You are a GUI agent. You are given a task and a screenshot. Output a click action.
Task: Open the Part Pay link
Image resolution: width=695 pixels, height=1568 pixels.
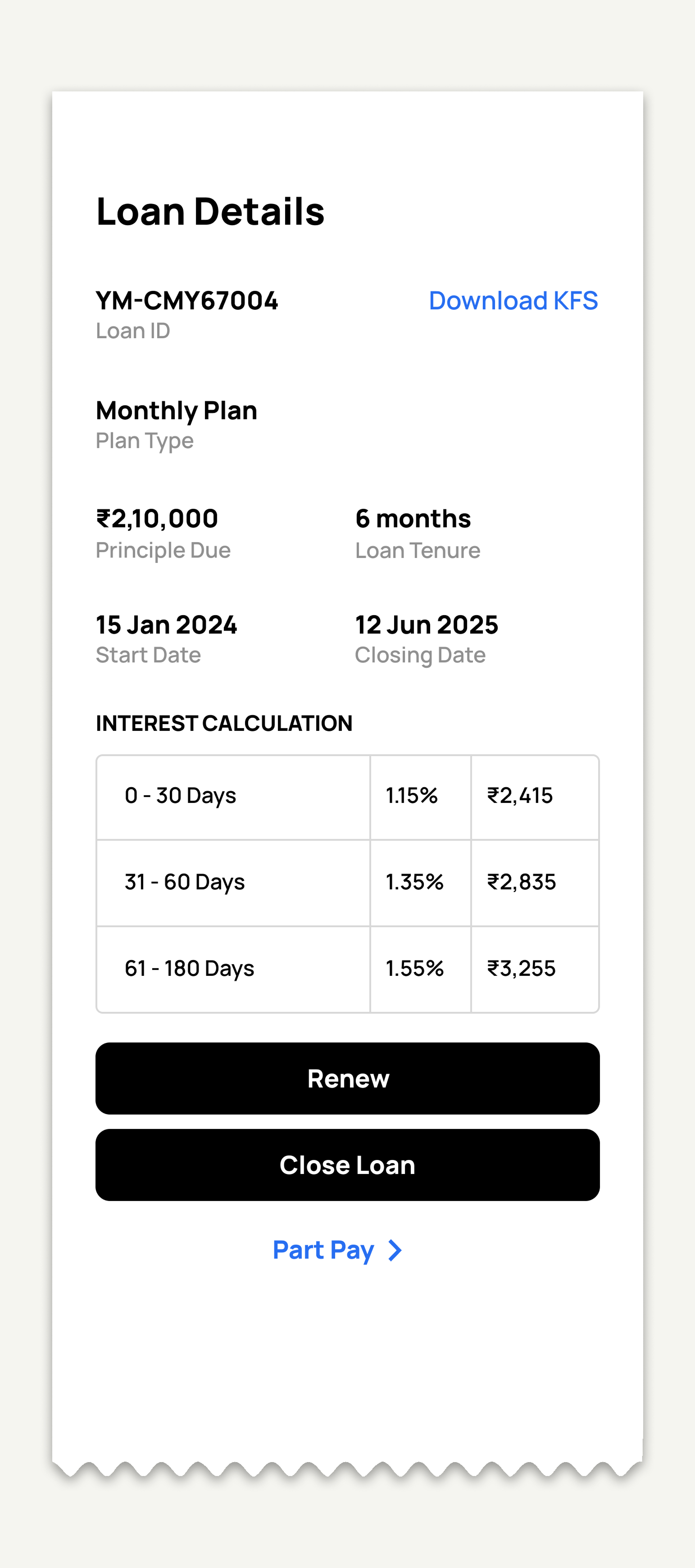323,1250
